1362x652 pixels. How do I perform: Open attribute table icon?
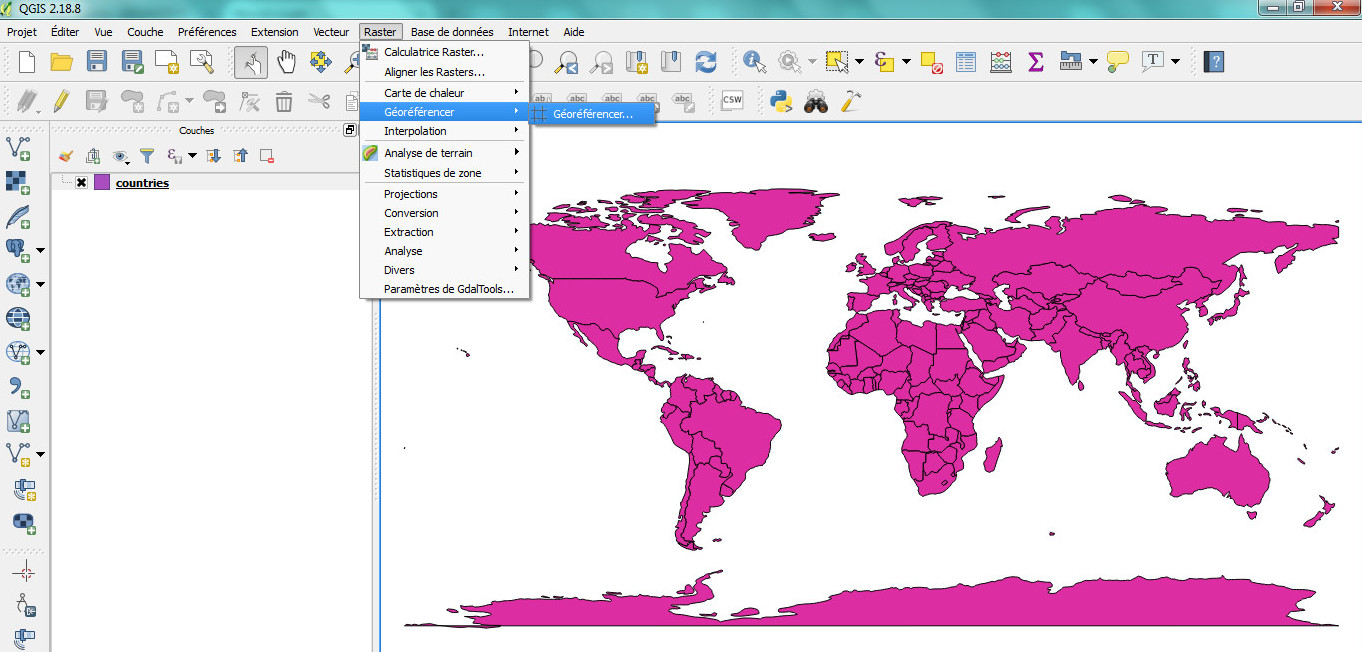point(966,62)
